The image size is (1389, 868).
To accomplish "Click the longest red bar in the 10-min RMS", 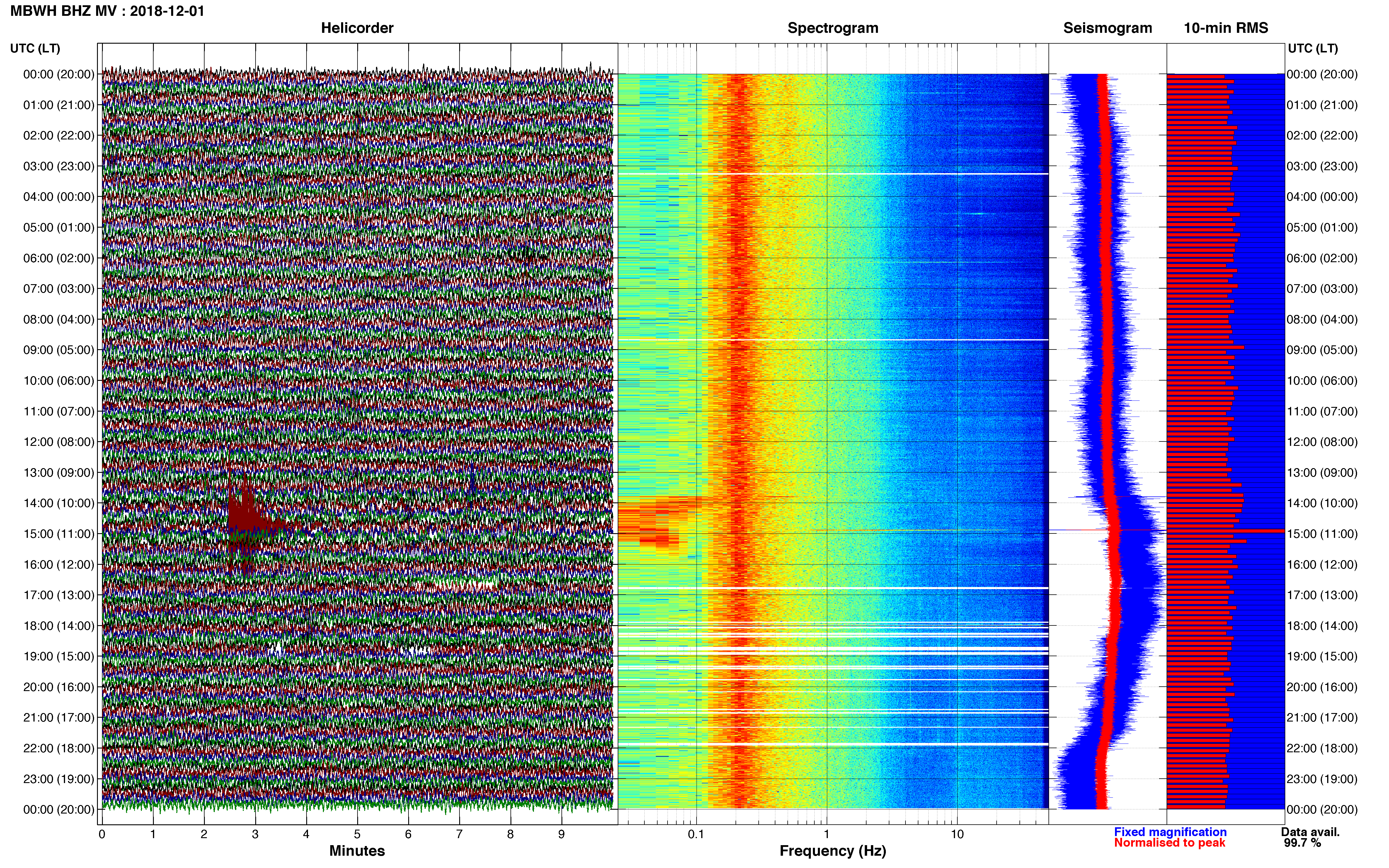I will tap(1225, 531).
